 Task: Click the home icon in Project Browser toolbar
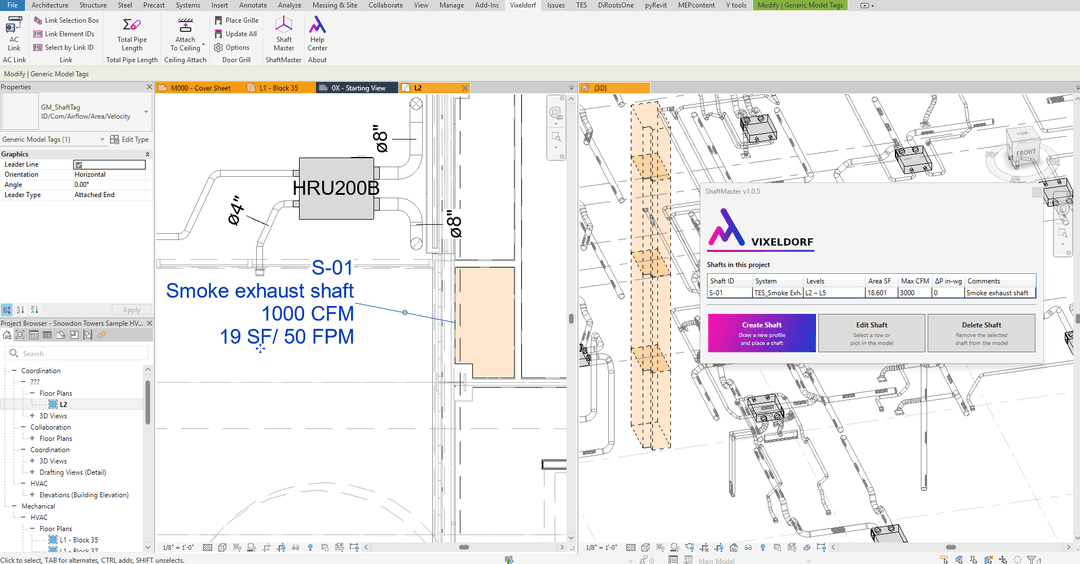click(x=7, y=335)
